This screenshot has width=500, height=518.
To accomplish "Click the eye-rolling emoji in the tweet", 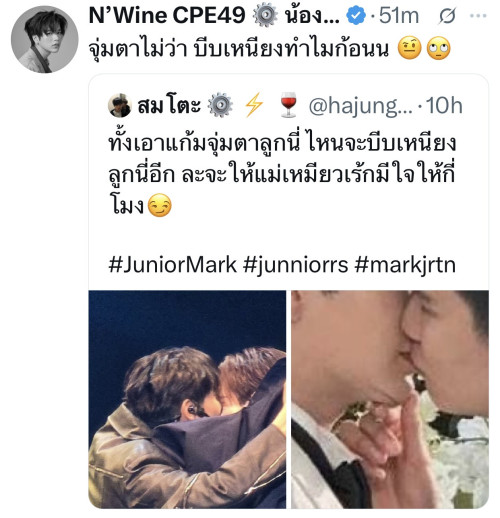I will click(x=439, y=48).
